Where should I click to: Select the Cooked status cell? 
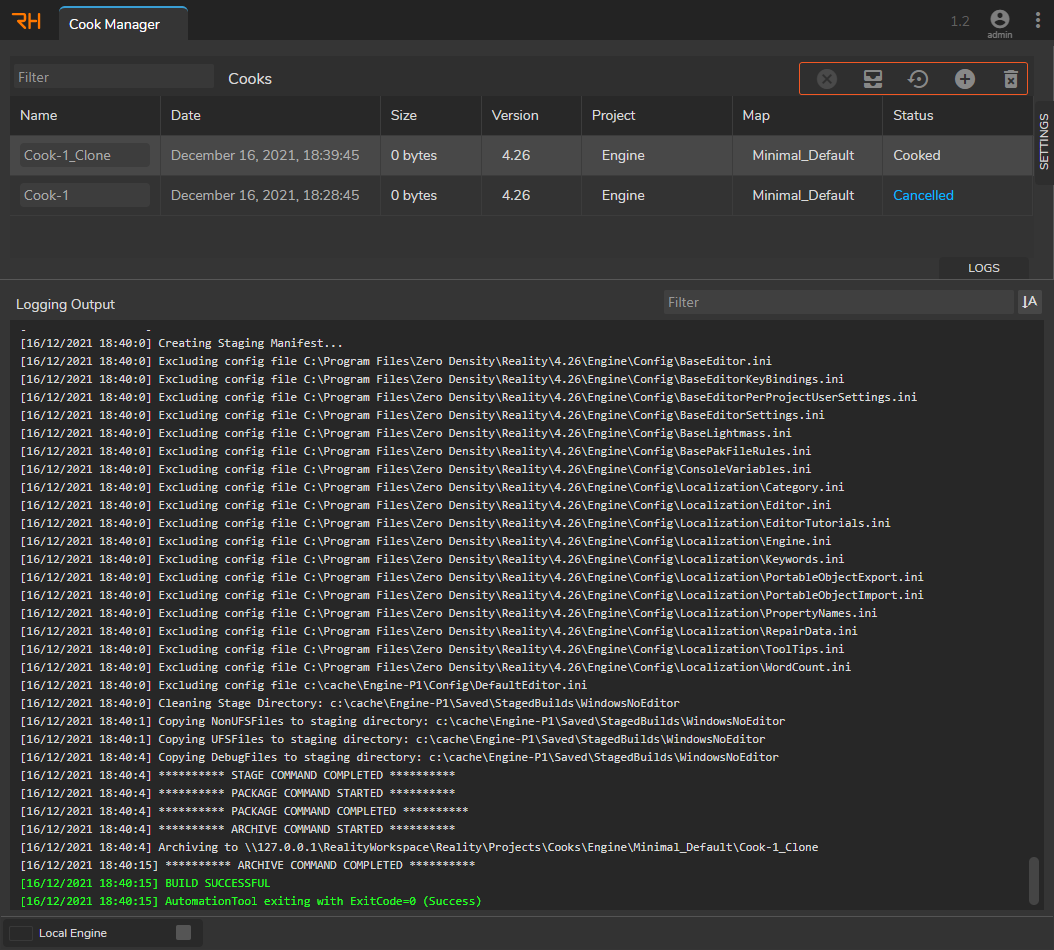916,155
